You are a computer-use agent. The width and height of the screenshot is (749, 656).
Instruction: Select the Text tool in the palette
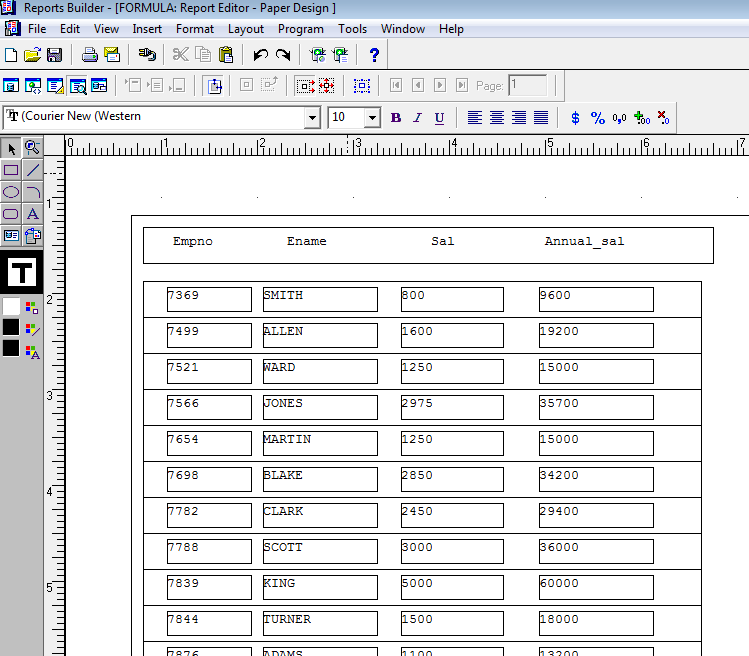32,214
